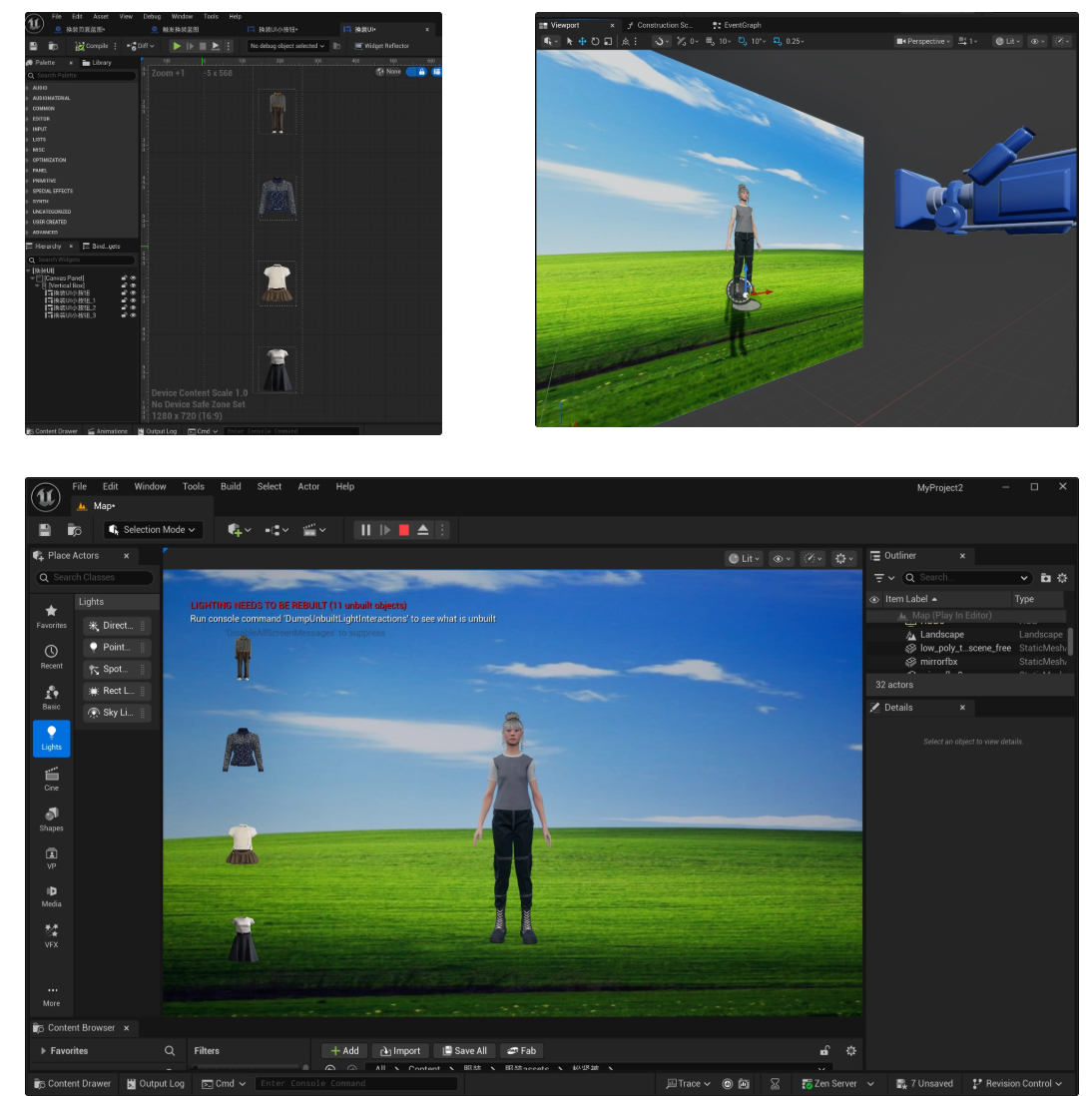Image resolution: width=1092 pixels, height=1096 pixels.
Task: Save current level in main editor toolbar
Action: pyautogui.click(x=45, y=530)
